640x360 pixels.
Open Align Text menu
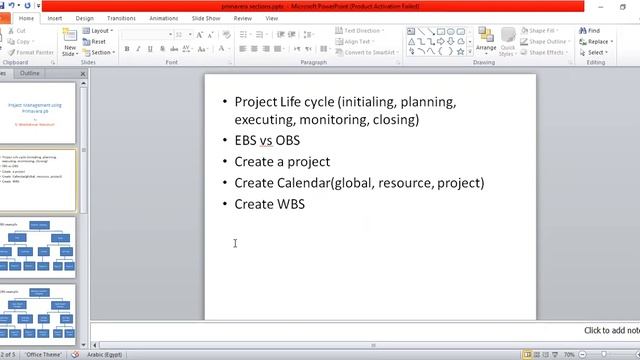355,42
